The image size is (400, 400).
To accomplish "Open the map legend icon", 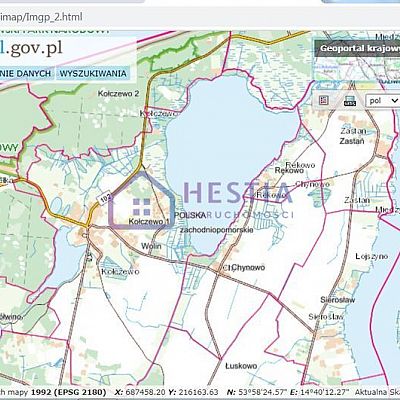I will pyautogui.click(x=323, y=100).
